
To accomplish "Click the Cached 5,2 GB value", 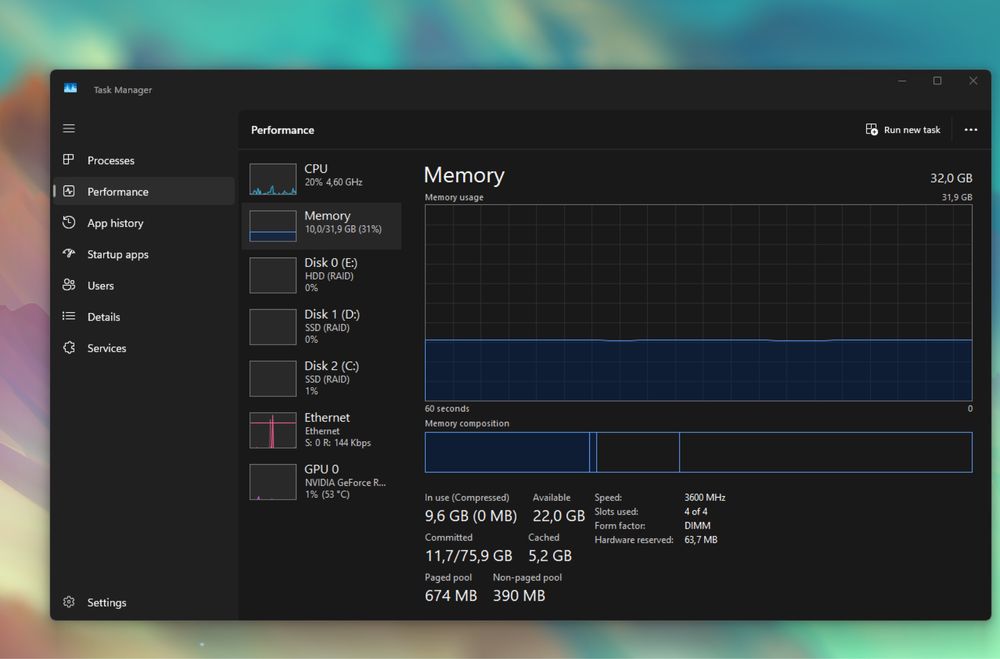I will (550, 556).
